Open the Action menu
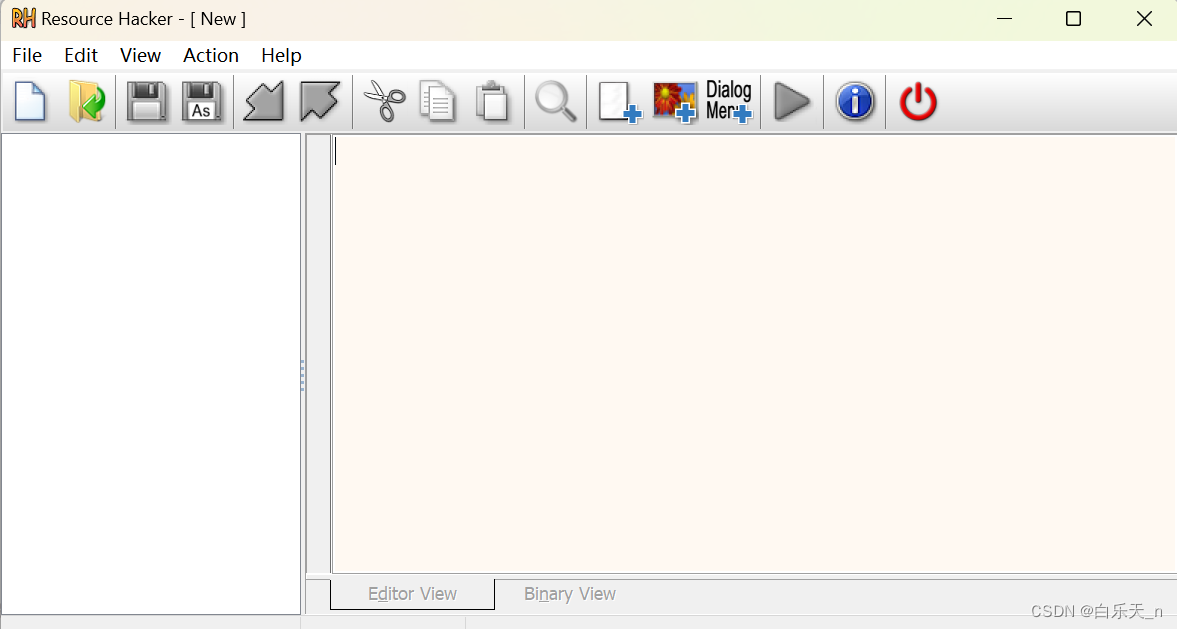Image resolution: width=1177 pixels, height=629 pixels. pyautogui.click(x=211, y=56)
